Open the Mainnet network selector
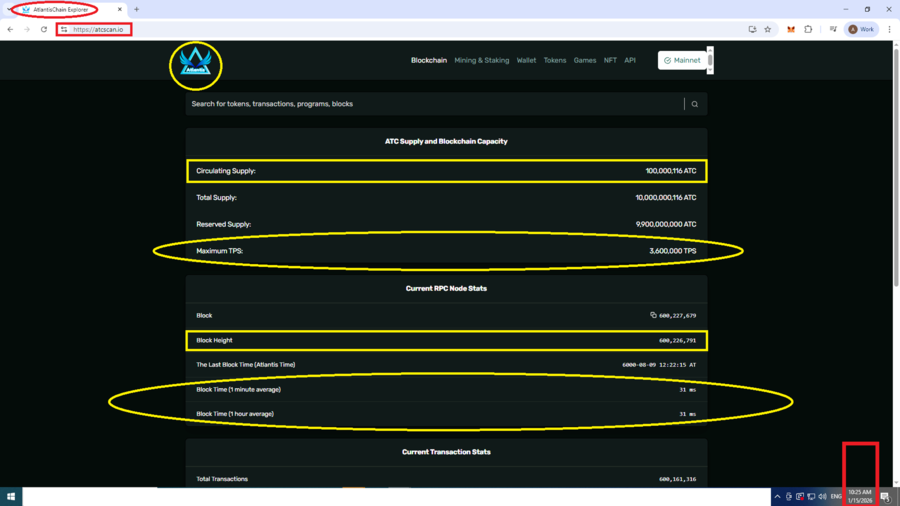The image size is (900, 506). click(x=682, y=60)
